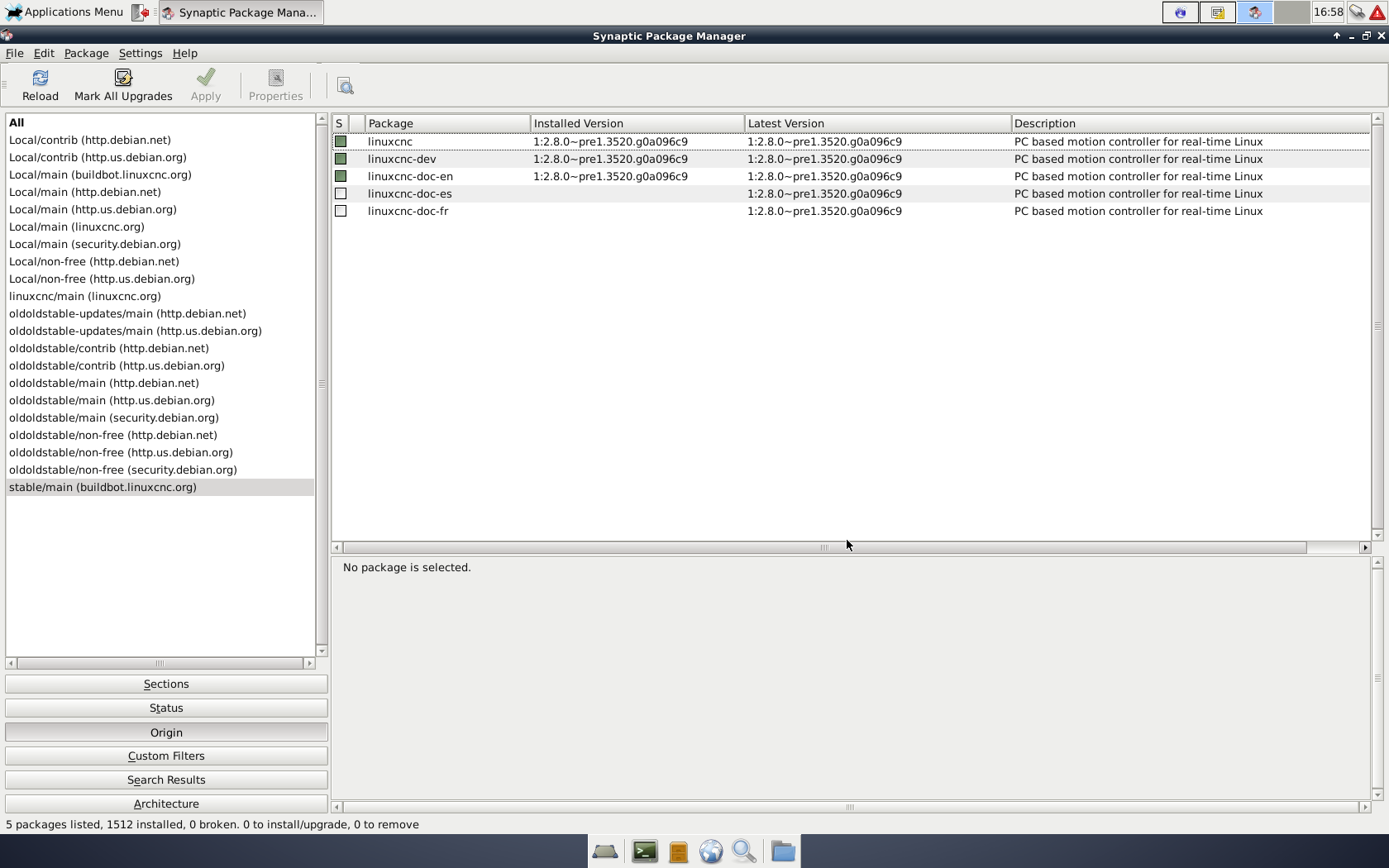Open the File menu
The height and width of the screenshot is (868, 1389).
[x=15, y=53]
